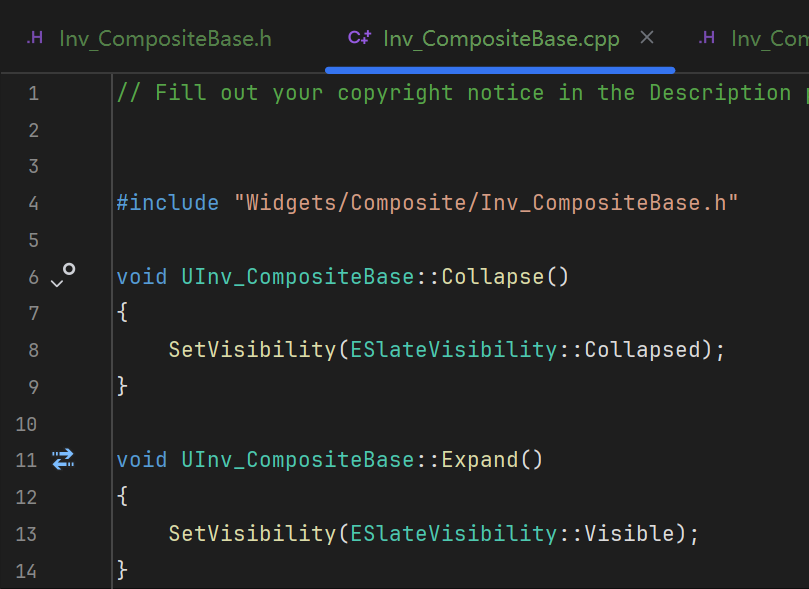Click the .H icon on the rightmost tab
Image resolution: width=809 pixels, height=589 pixels.
pyautogui.click(x=706, y=38)
